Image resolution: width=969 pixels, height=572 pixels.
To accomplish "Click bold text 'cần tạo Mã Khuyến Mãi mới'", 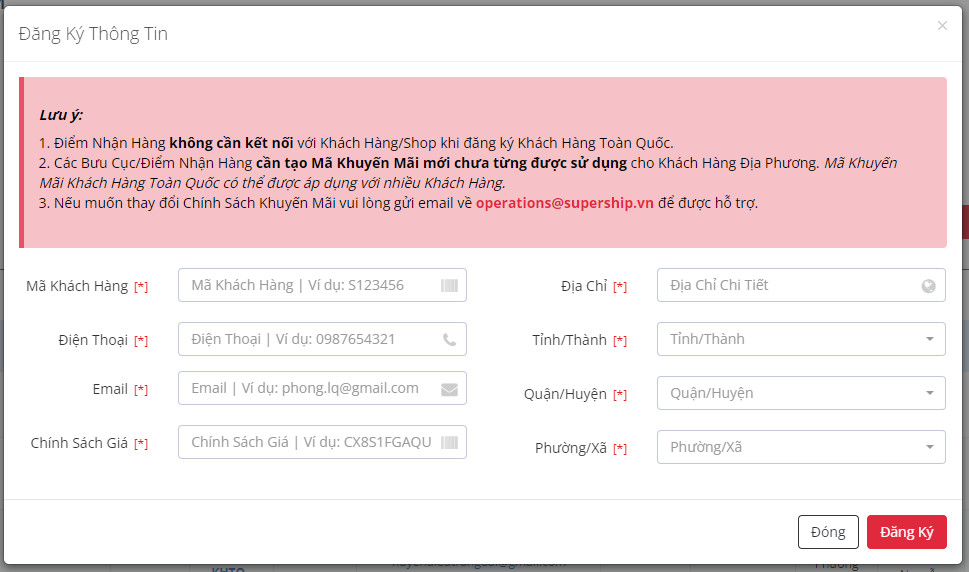I will (353, 163).
